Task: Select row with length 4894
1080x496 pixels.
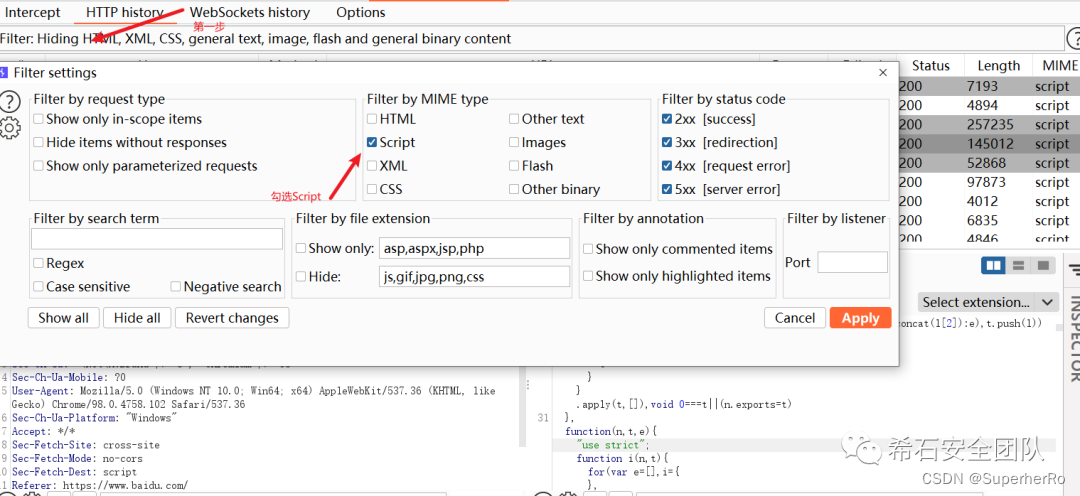Action: point(989,105)
